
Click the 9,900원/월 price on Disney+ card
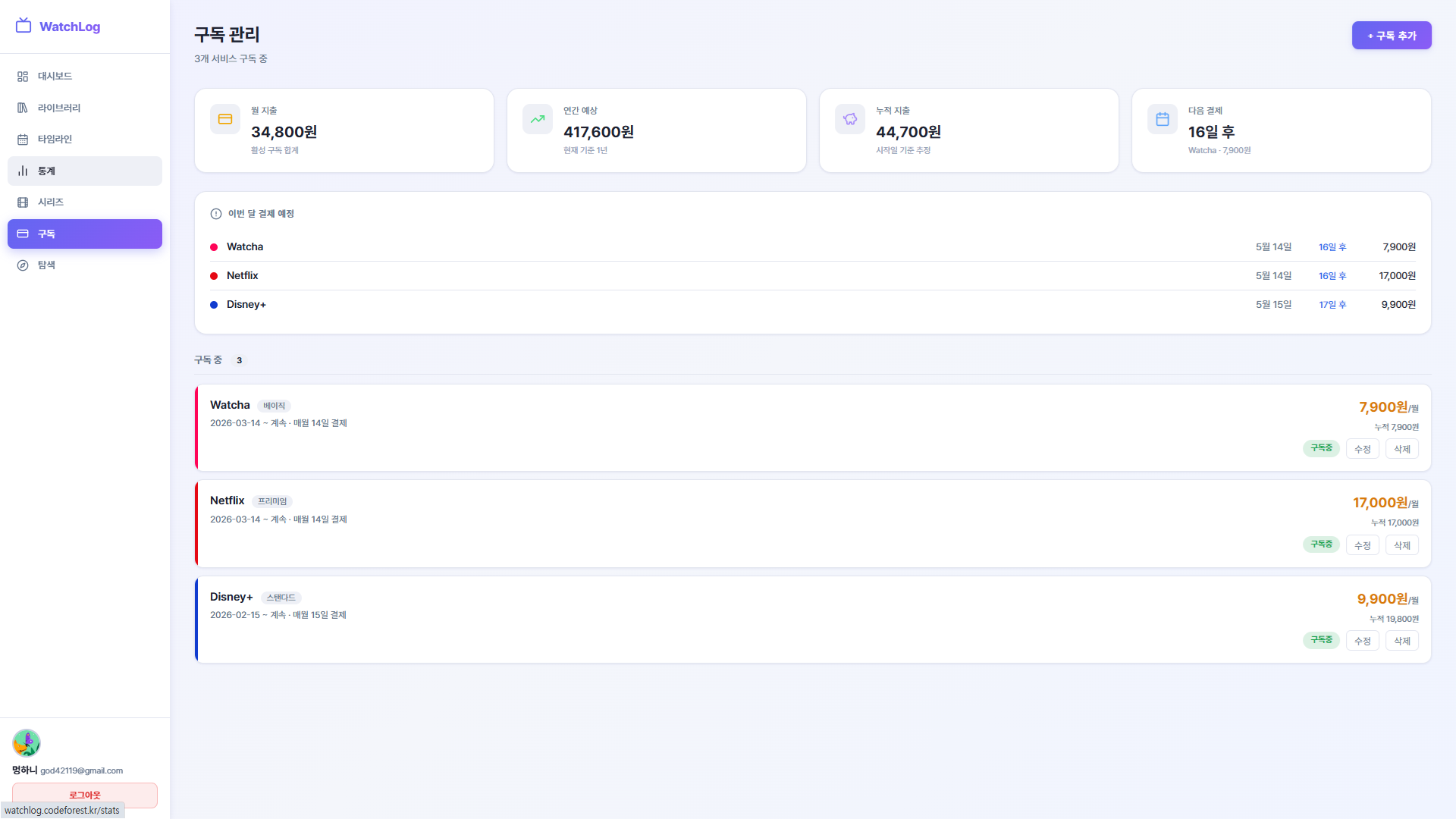tap(1388, 600)
